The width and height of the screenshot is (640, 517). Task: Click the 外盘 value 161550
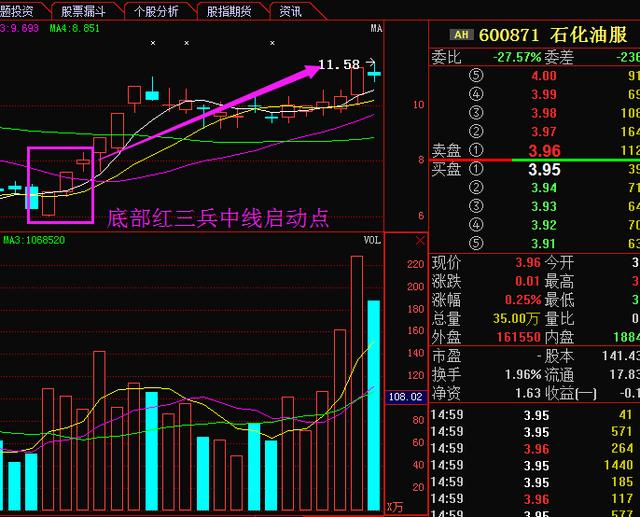[518, 337]
